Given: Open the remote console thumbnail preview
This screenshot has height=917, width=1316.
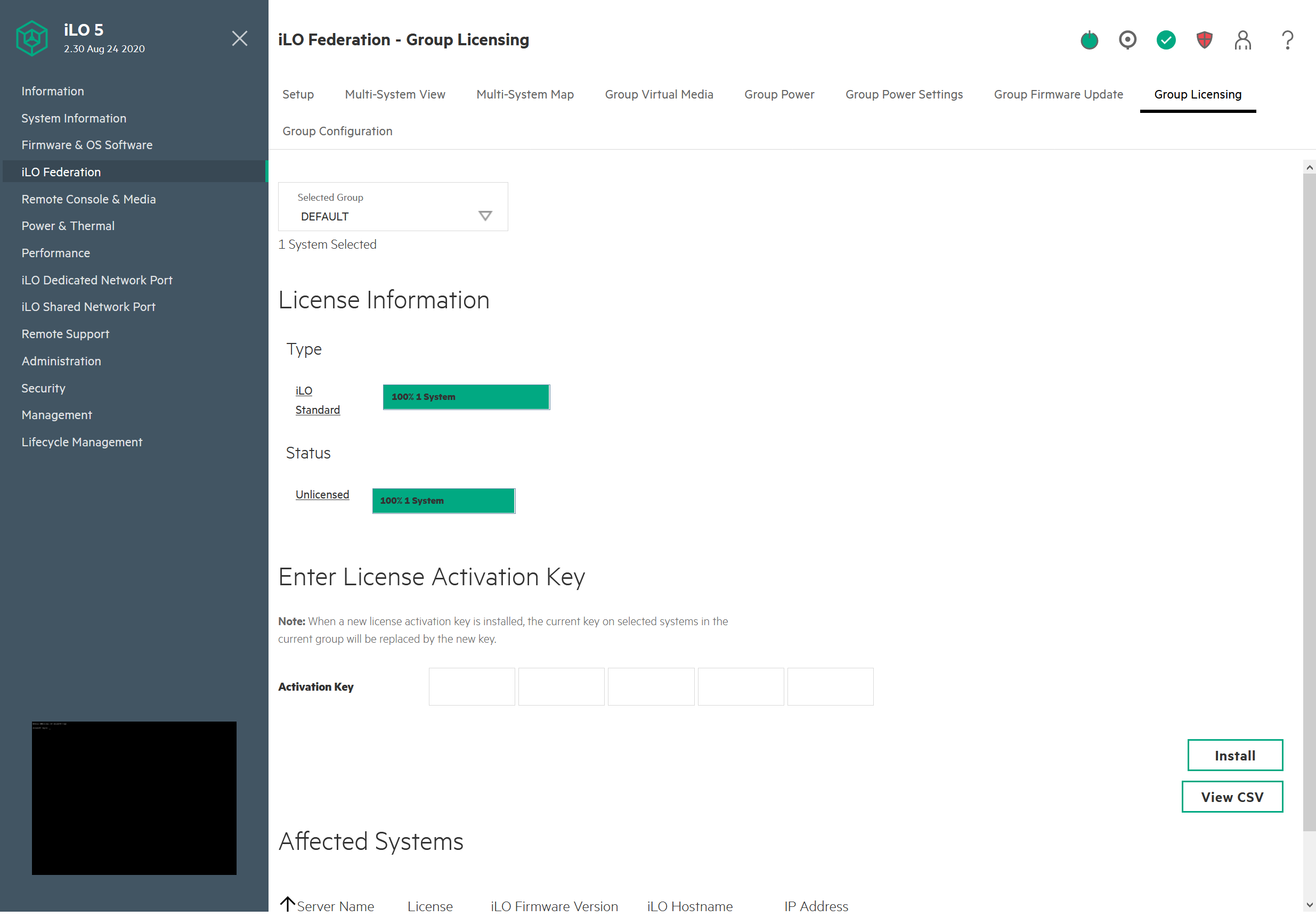Looking at the screenshot, I should tap(134, 798).
